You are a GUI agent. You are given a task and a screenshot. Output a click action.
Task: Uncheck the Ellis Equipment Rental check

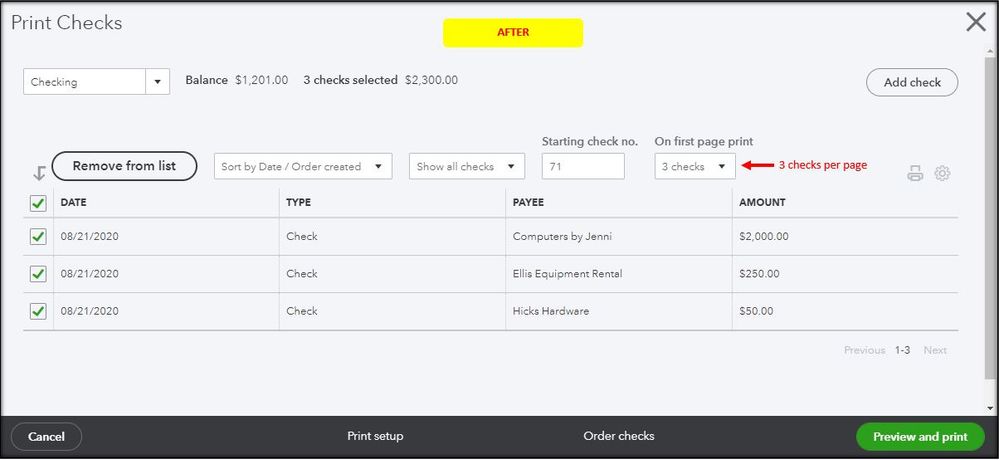[x=38, y=274]
